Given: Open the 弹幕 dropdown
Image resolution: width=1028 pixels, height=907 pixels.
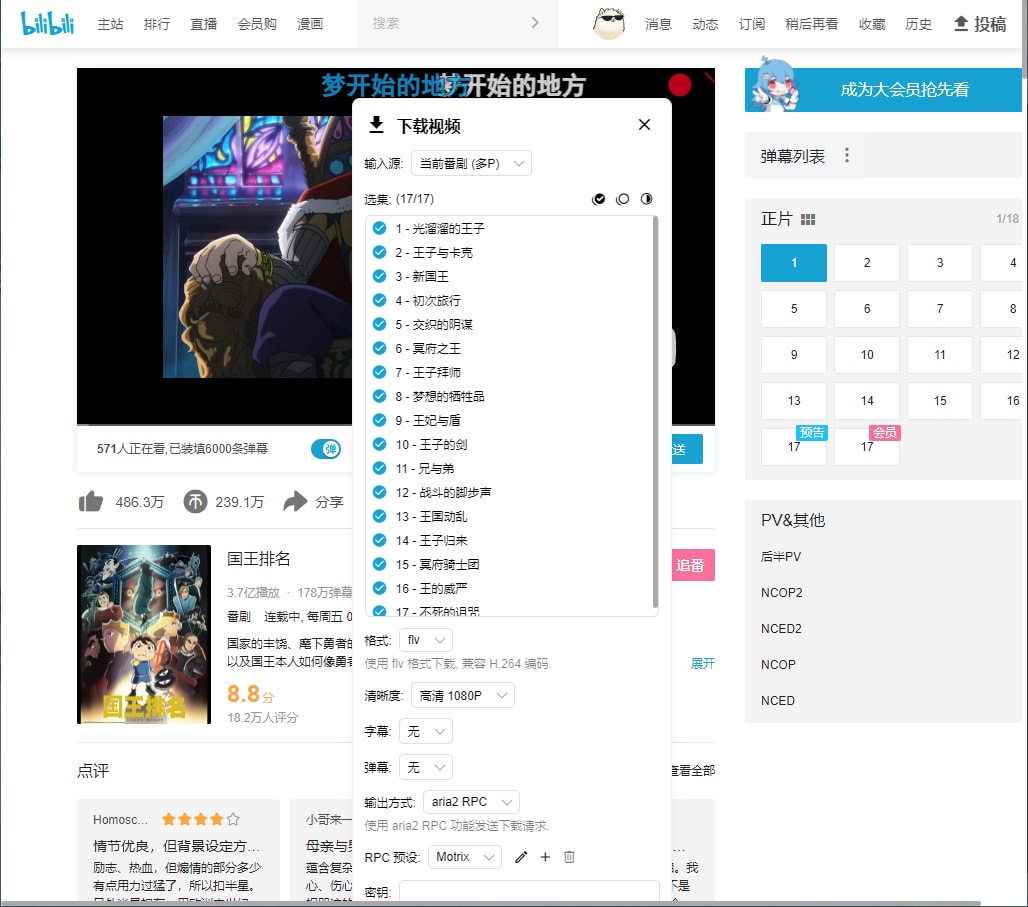Looking at the screenshot, I should tap(425, 767).
